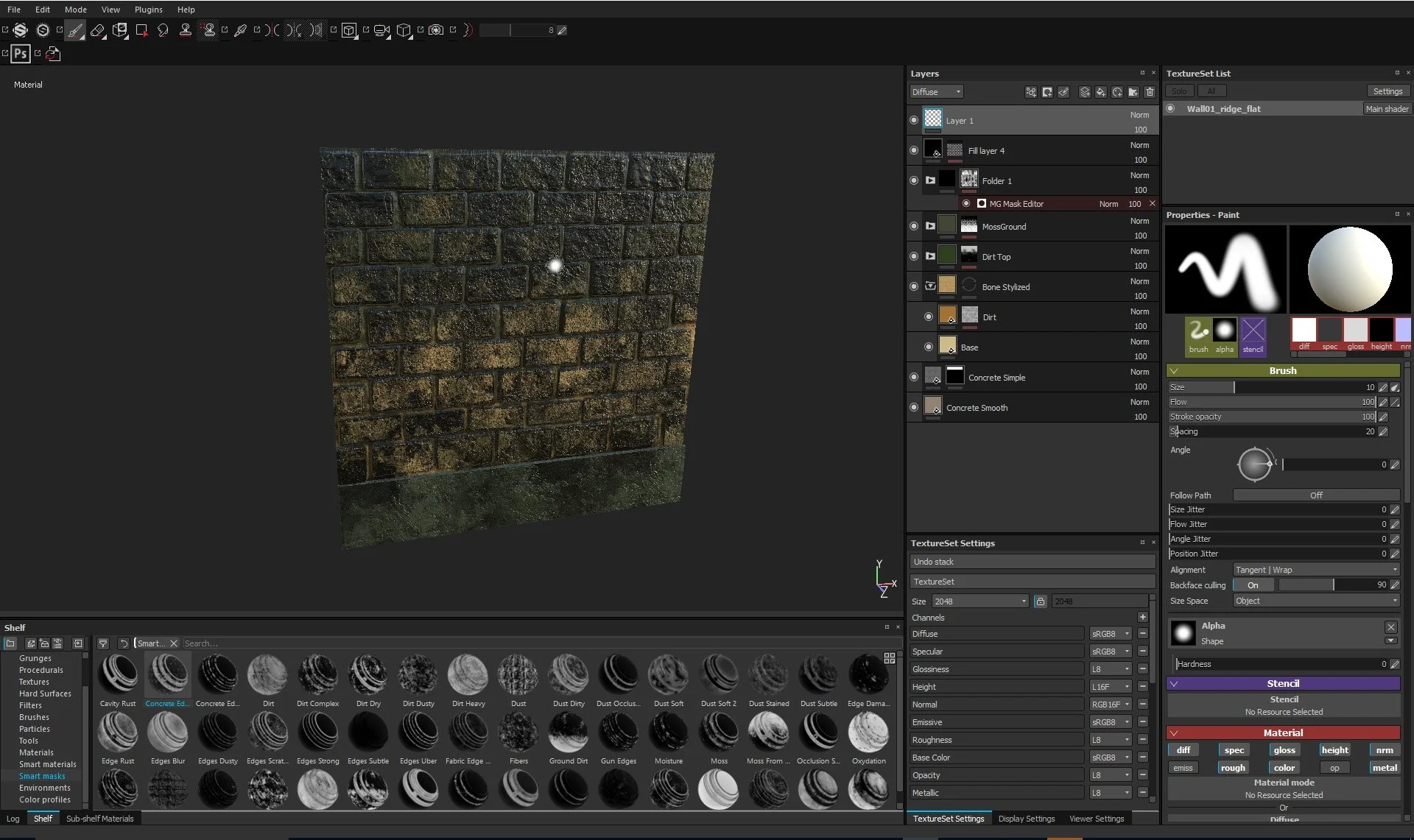Adjust the brush Size slider
The height and width of the screenshot is (840, 1414).
click(x=1272, y=387)
